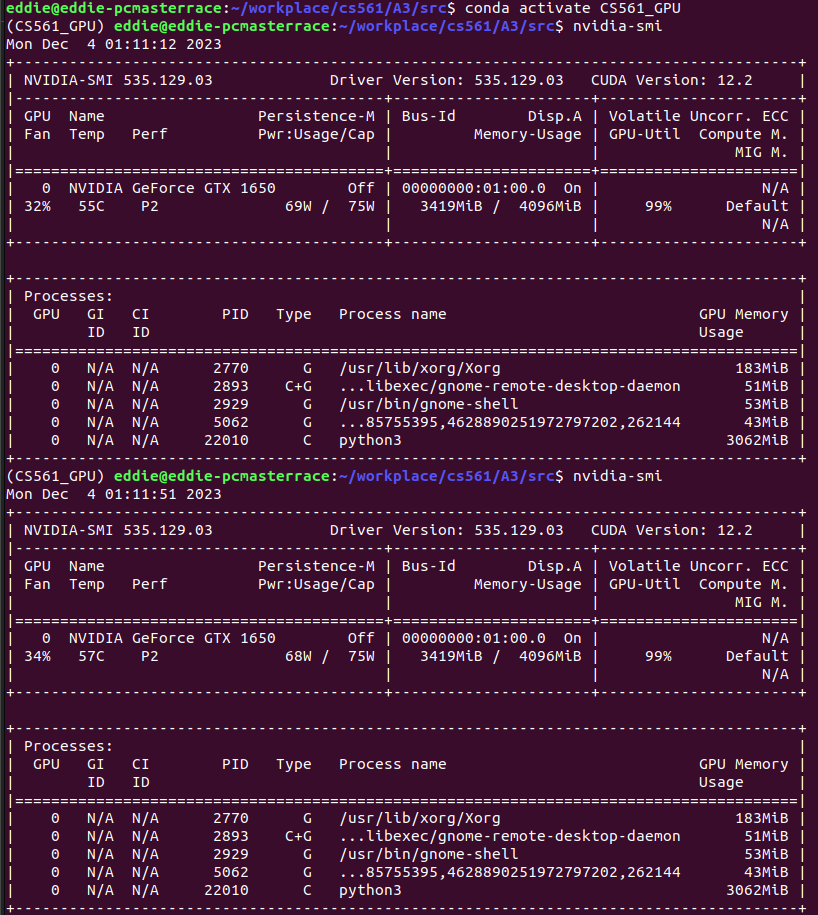This screenshot has width=818, height=915.
Task: Click '3062MiB' in the 01:11:12 process list
Action: [757, 440]
